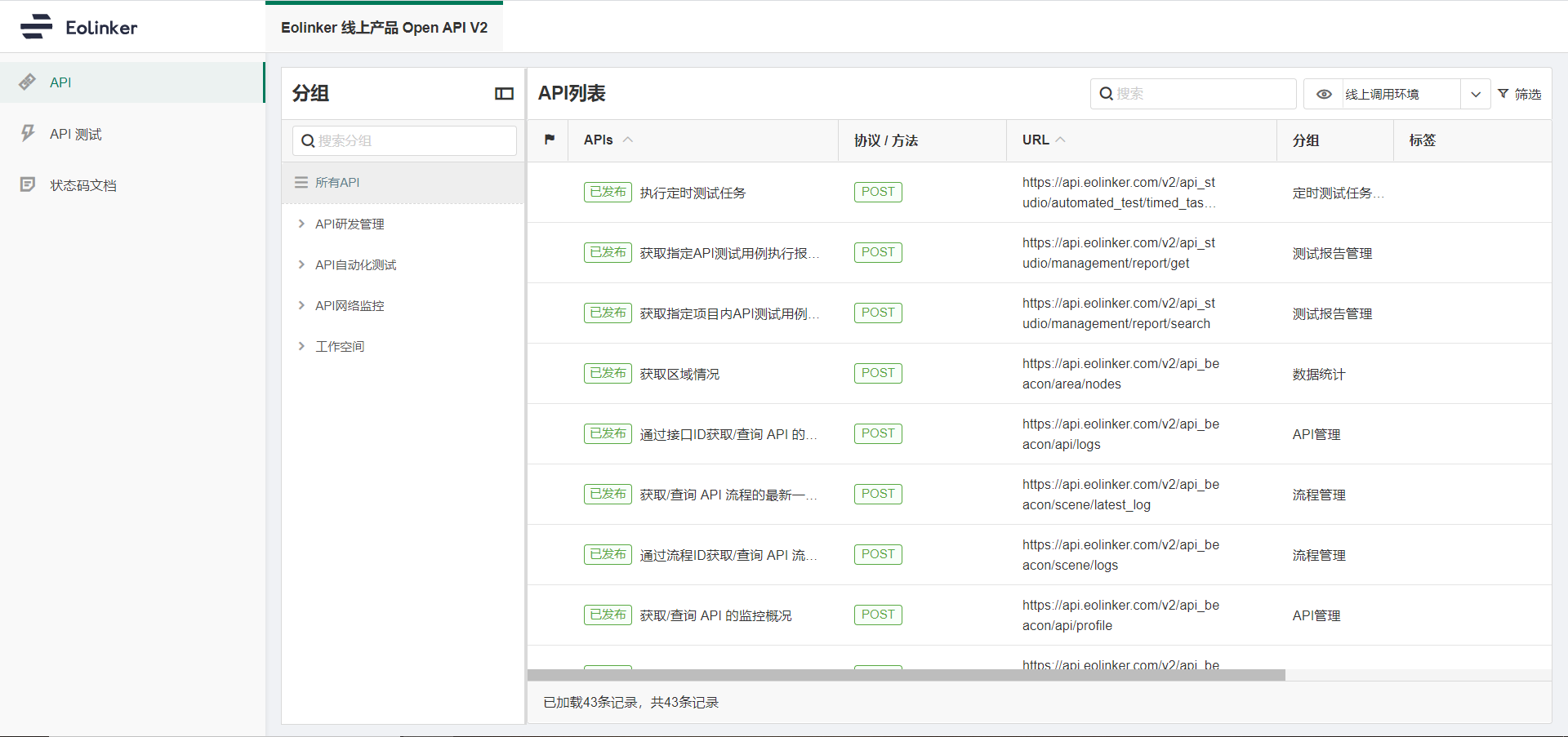Click URL ending acon/api/logs
Viewport: 1568px width, 737px height.
click(1120, 434)
